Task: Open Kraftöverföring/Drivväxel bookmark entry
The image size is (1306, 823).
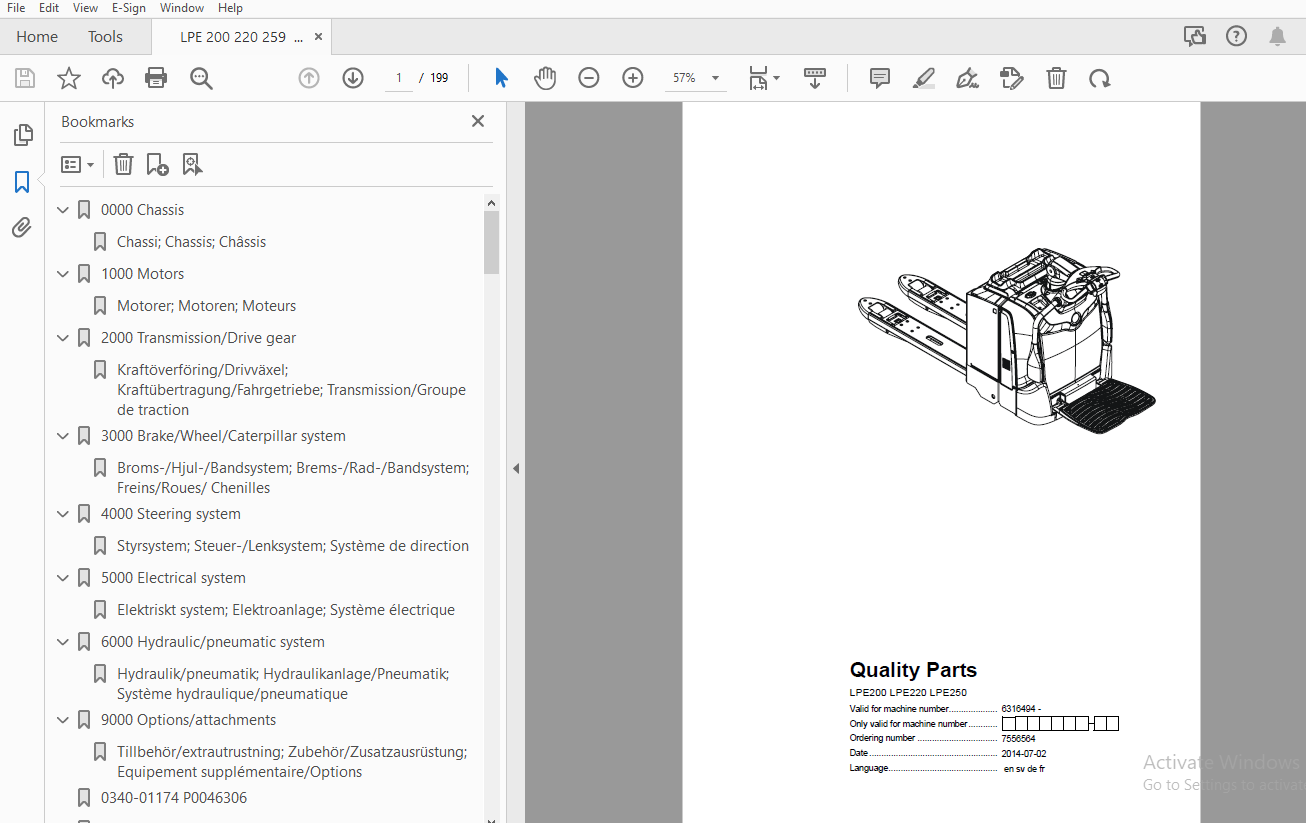Action: click(x=291, y=390)
